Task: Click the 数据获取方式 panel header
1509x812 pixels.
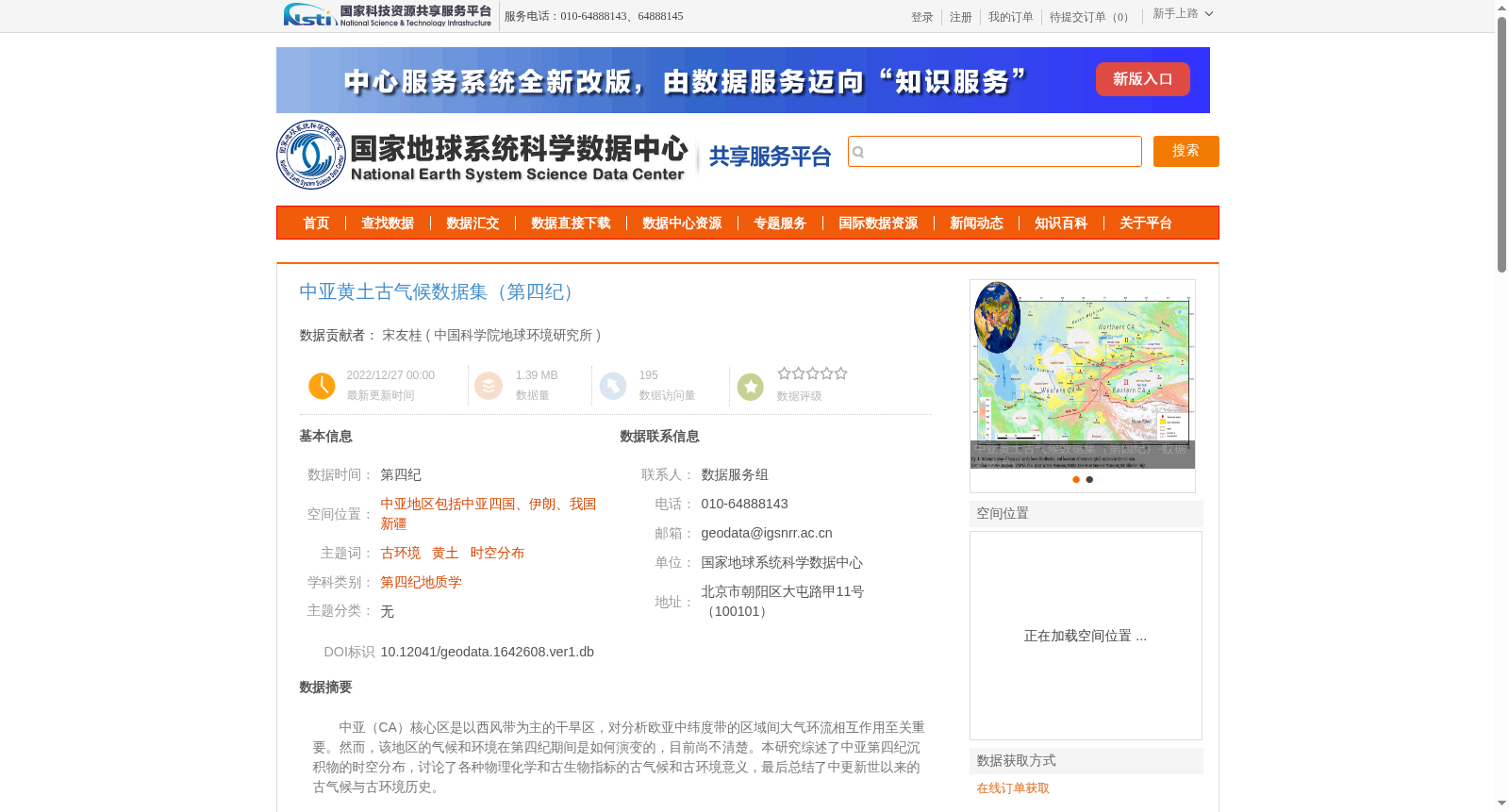Action: (1086, 761)
